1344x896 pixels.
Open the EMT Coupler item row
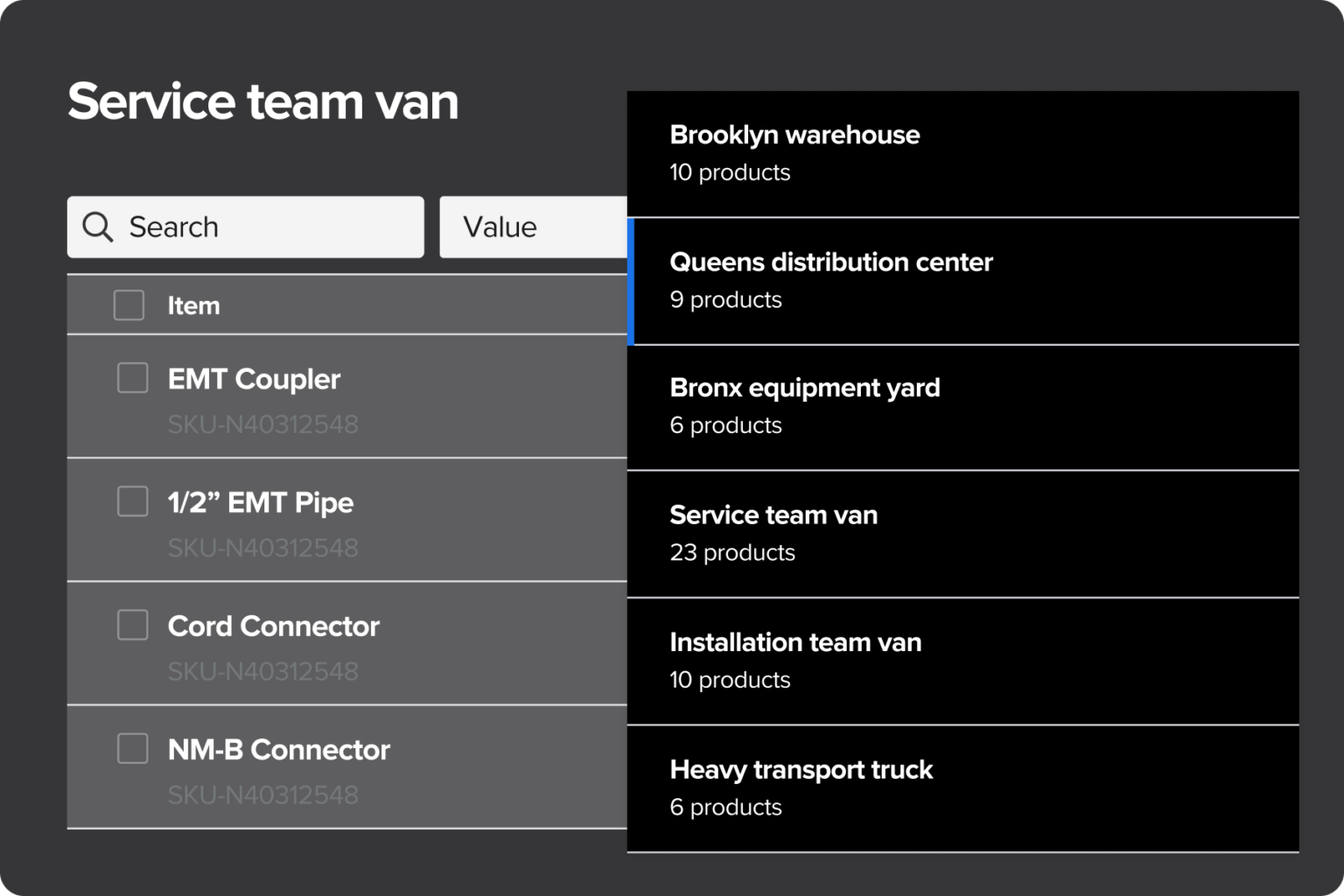click(254, 379)
